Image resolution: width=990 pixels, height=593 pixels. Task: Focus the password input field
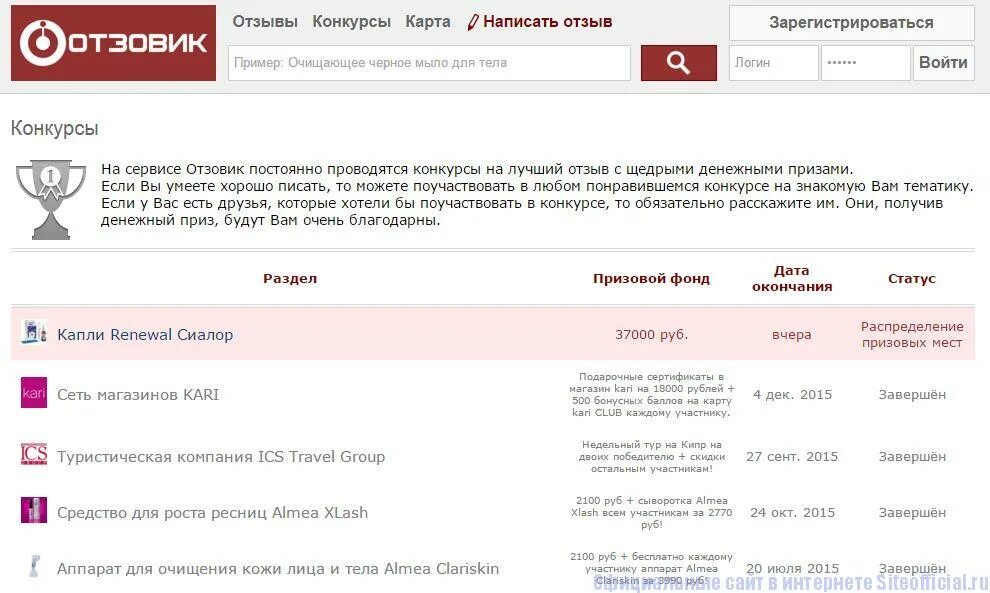tap(866, 63)
